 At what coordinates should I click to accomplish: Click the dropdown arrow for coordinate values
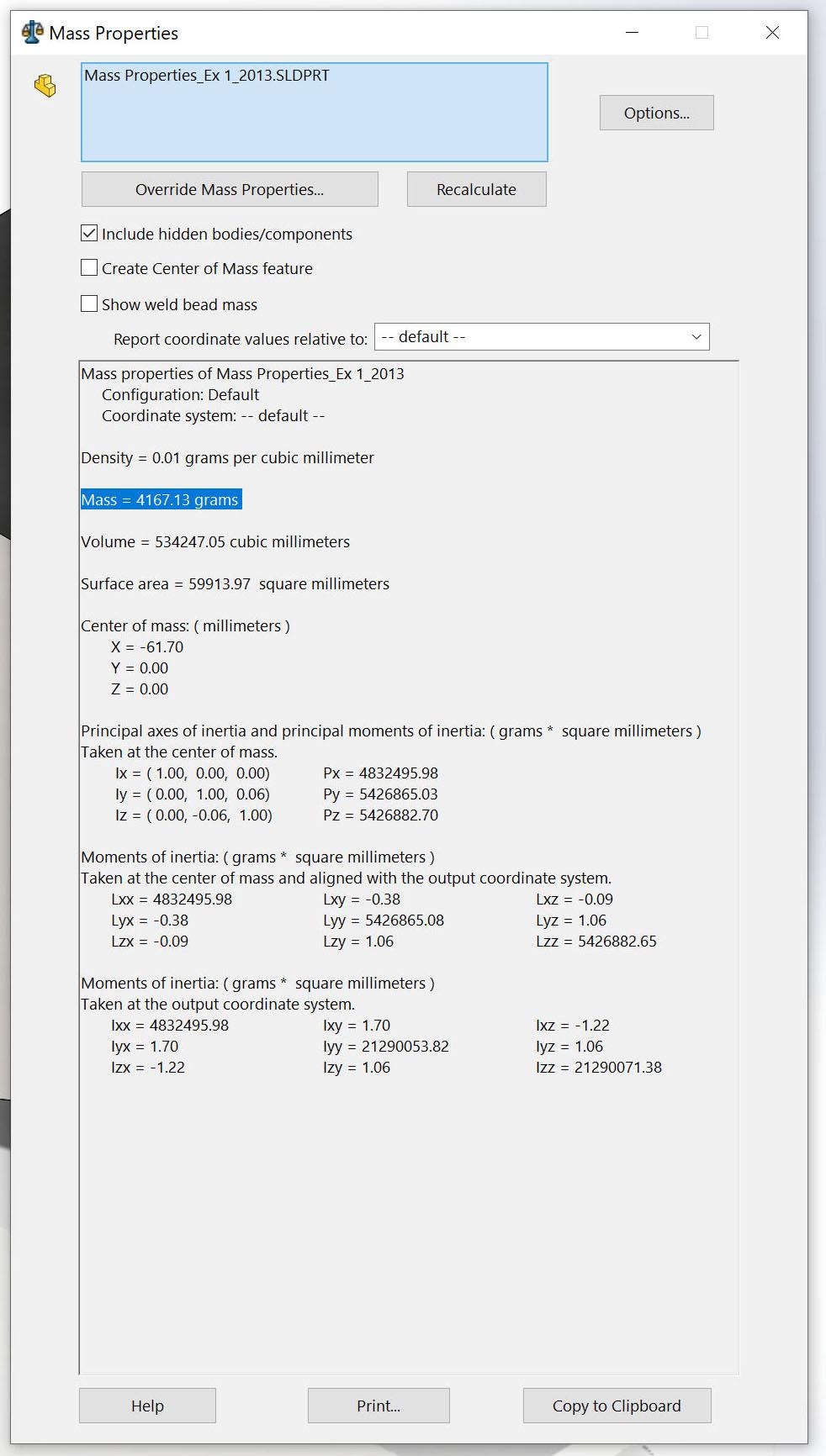[696, 337]
